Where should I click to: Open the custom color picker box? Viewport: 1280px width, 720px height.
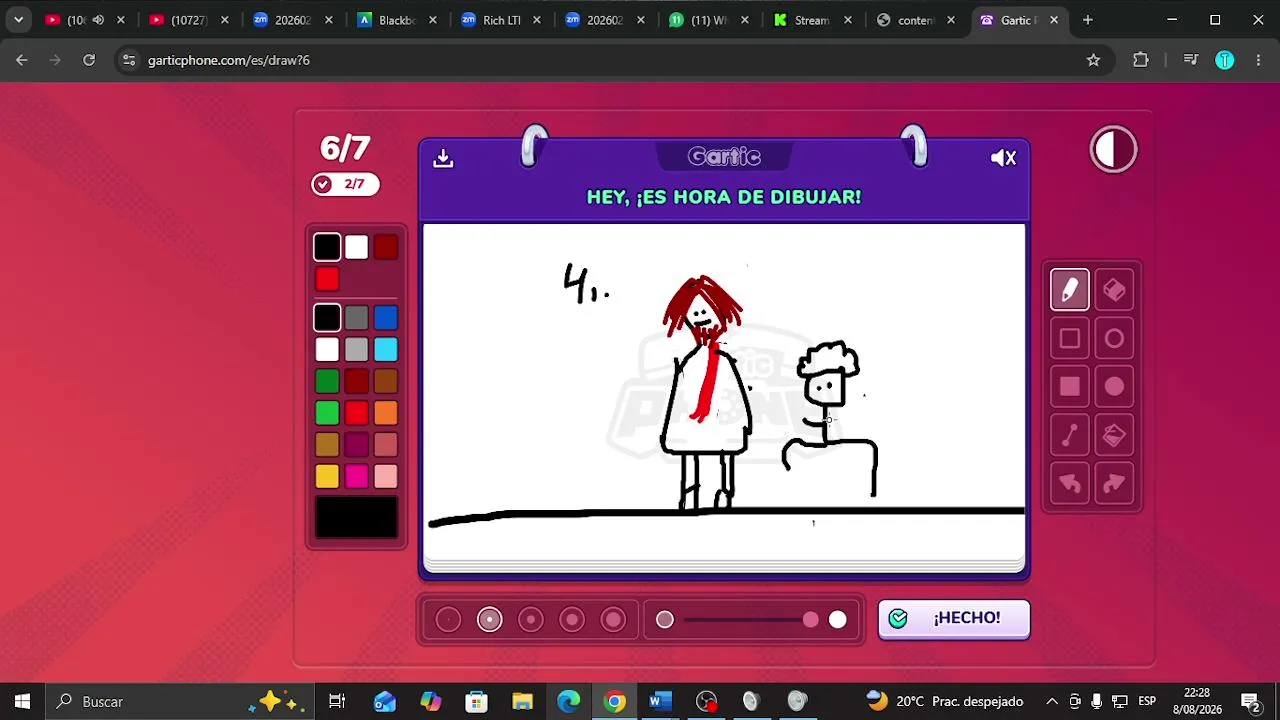pos(356,517)
